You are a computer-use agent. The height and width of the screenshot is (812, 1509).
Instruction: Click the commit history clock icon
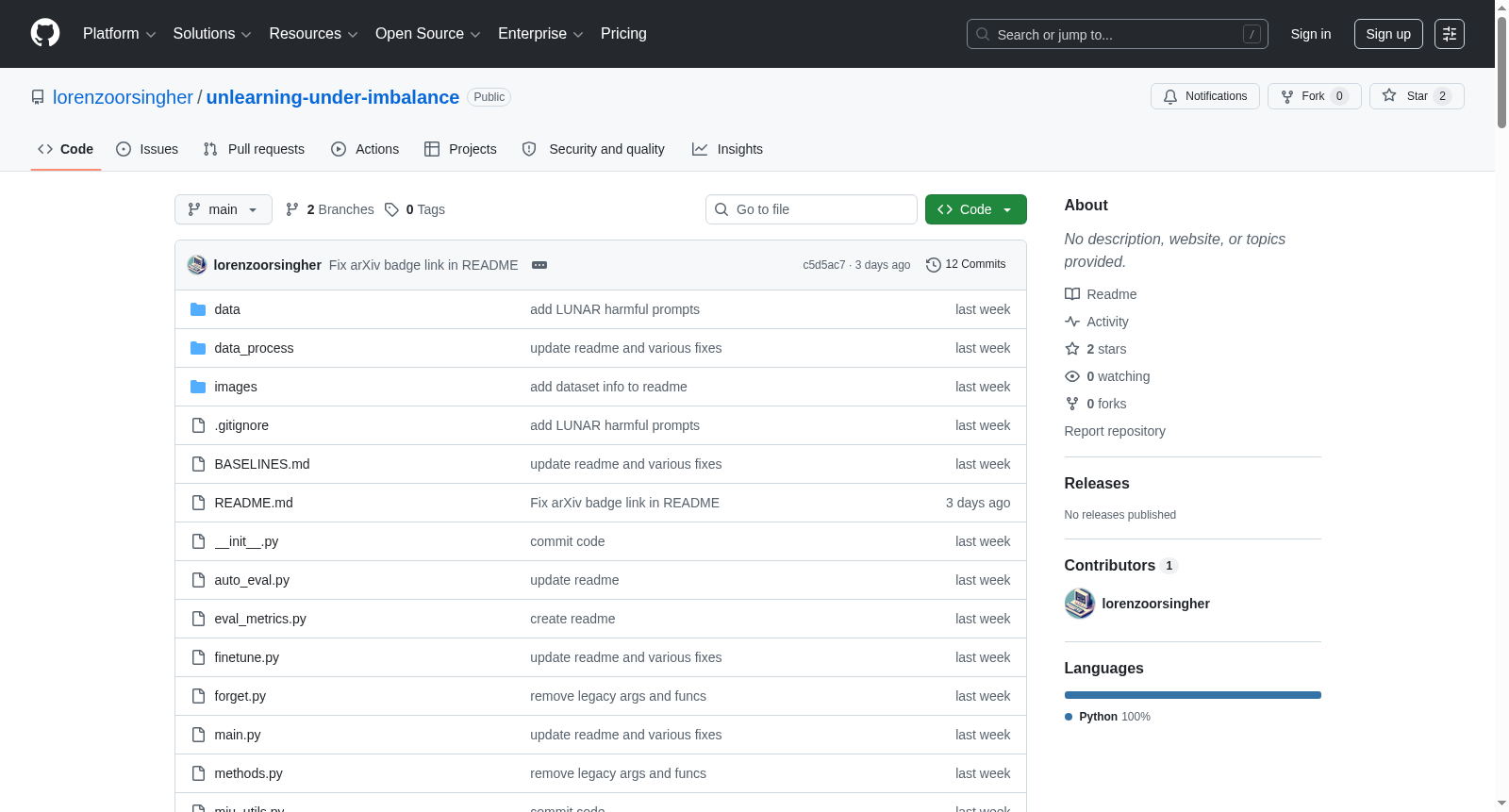pos(934,265)
